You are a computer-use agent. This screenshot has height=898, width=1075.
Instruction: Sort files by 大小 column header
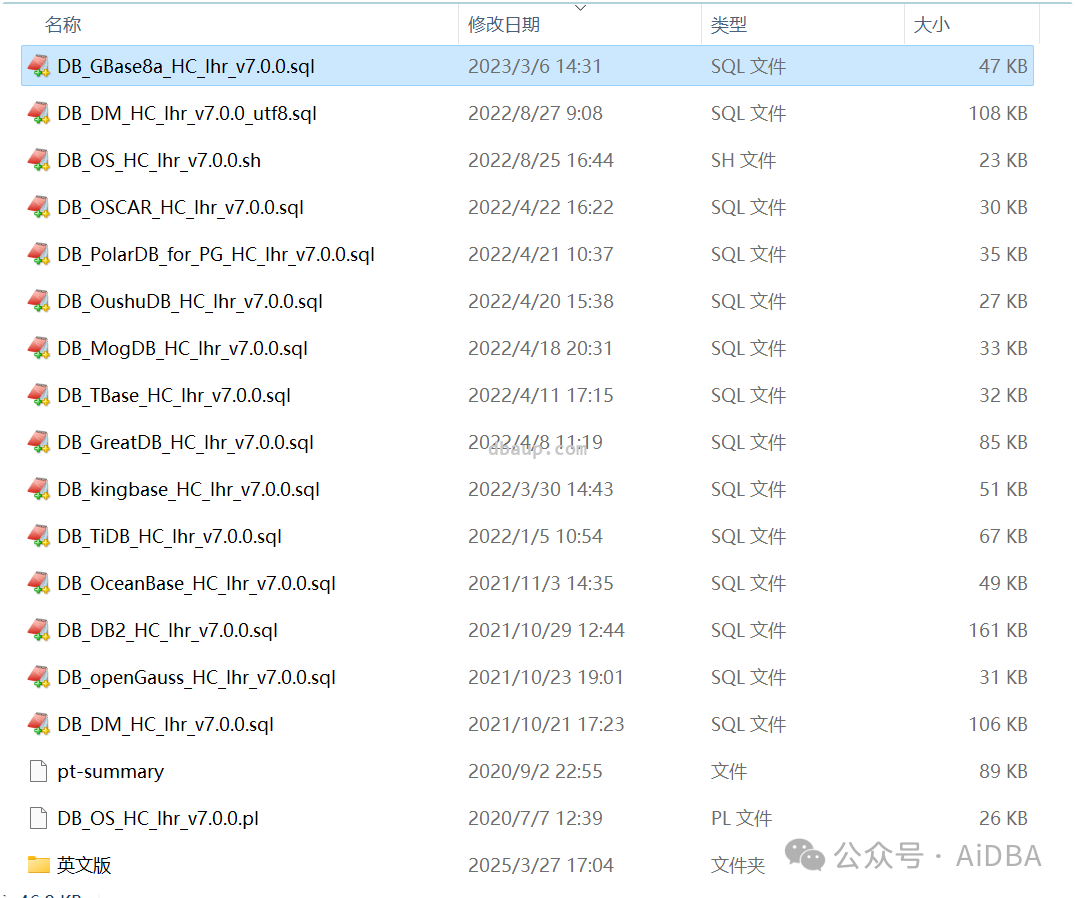click(932, 25)
